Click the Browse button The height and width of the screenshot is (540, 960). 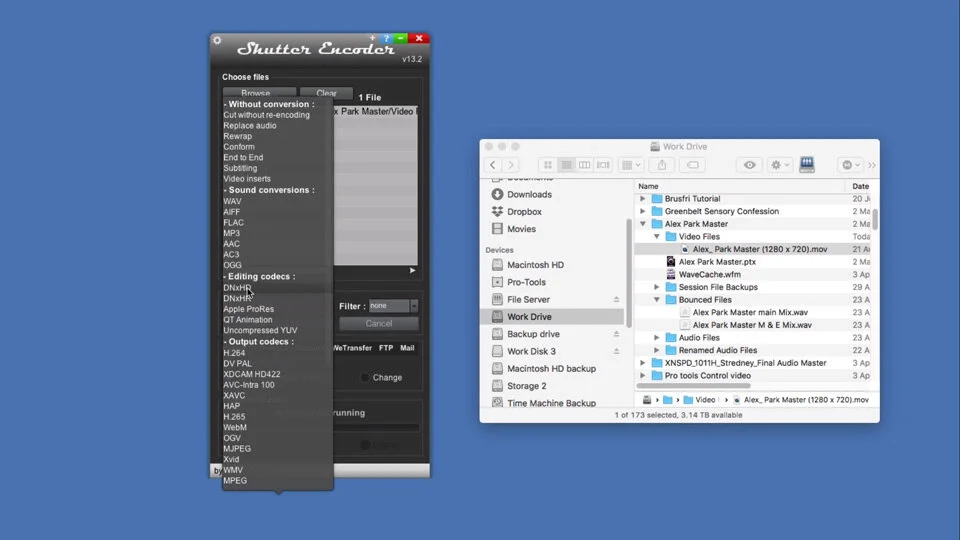[x=259, y=93]
